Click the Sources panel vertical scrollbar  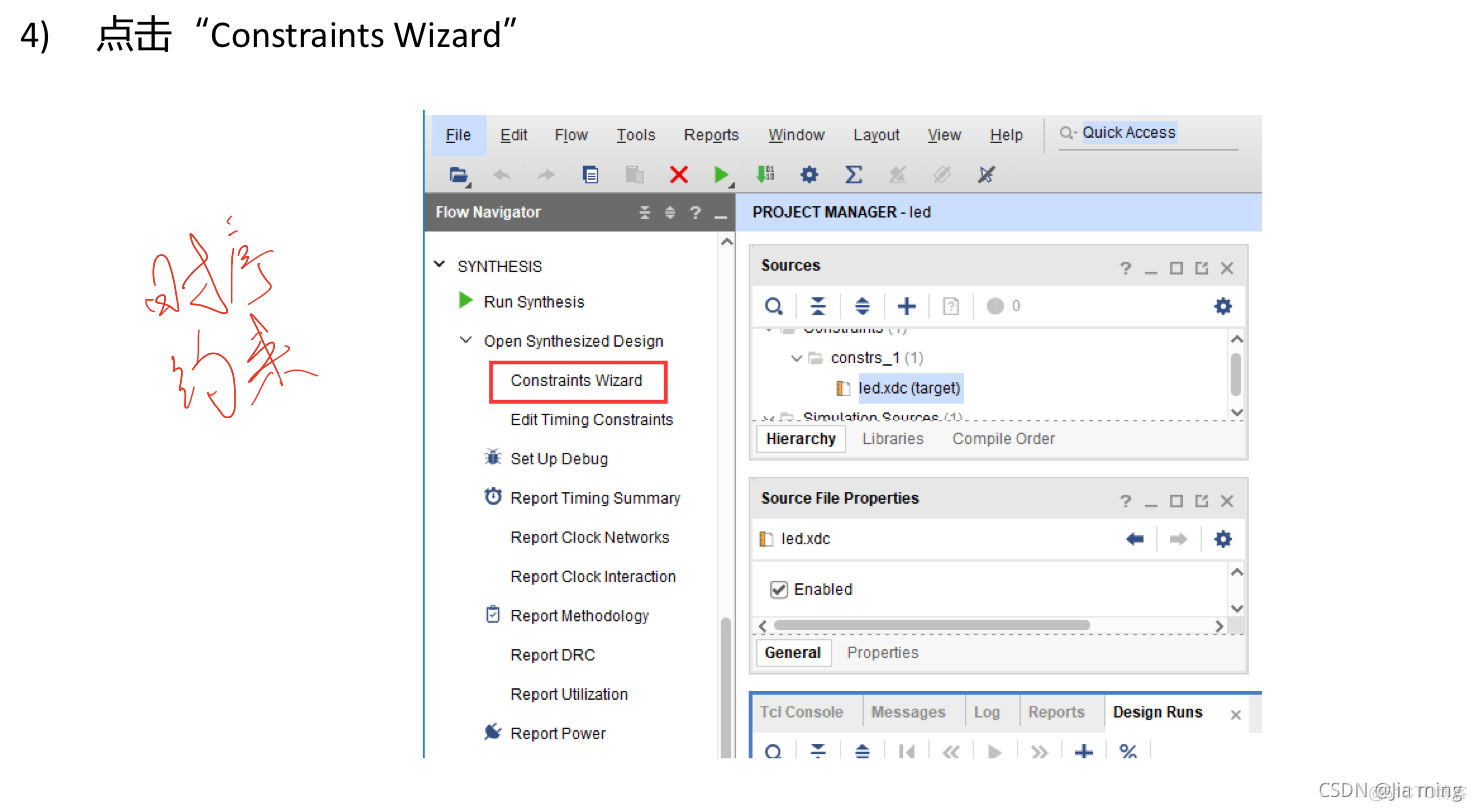pyautogui.click(x=1236, y=375)
